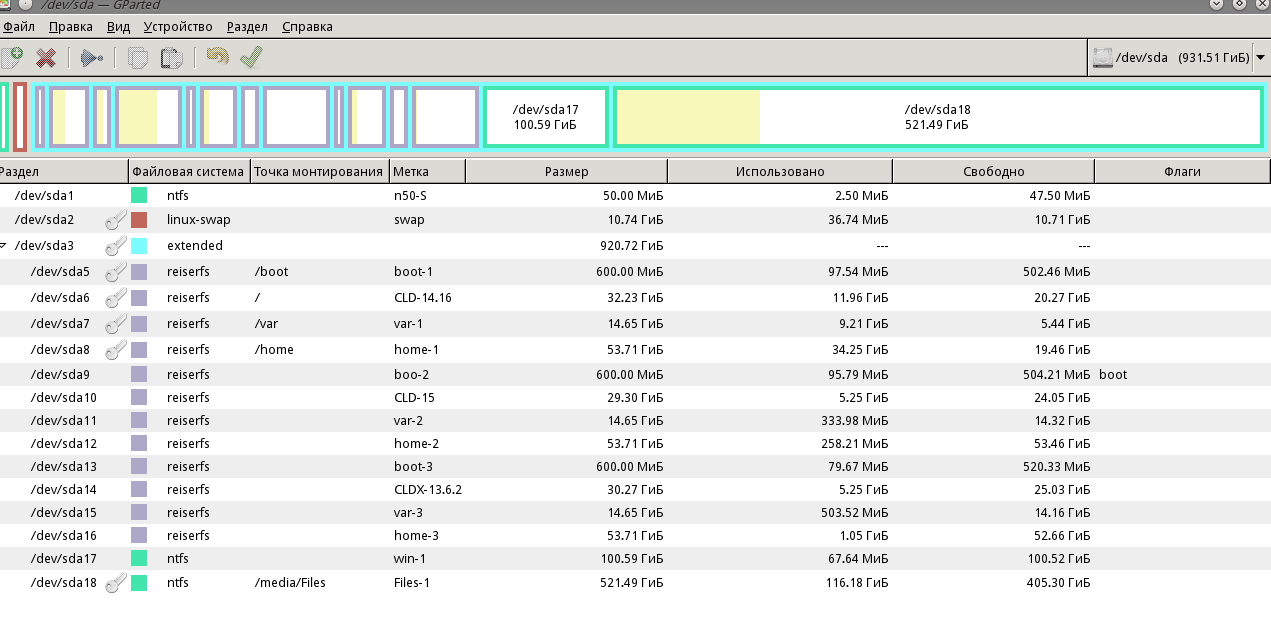
Task: Click the green ntfs color square on /dev/sda1 row
Action: click(139, 195)
